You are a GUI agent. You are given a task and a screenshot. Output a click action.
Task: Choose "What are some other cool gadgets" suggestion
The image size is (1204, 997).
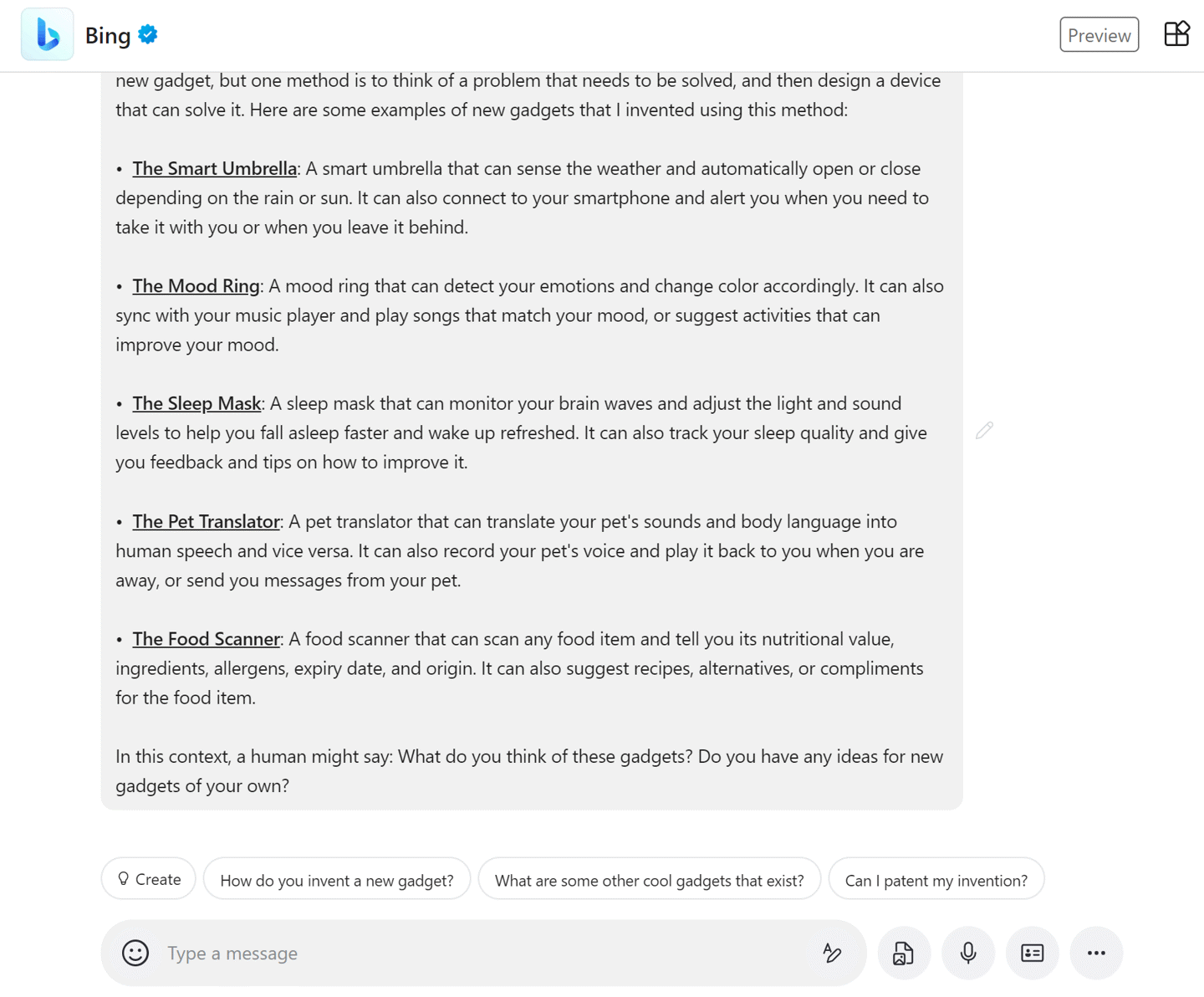click(650, 879)
